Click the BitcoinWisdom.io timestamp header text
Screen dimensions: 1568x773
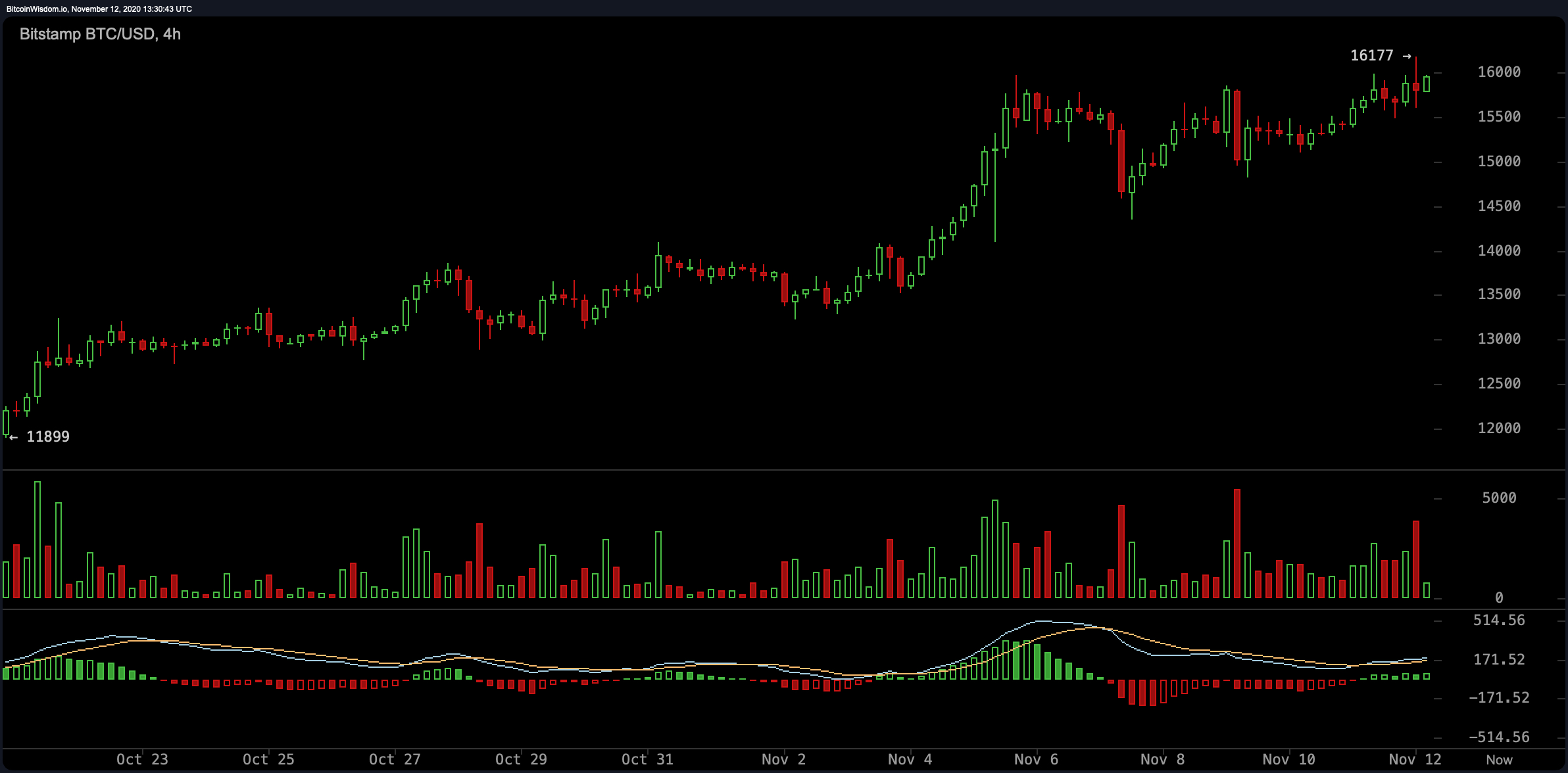(99, 9)
